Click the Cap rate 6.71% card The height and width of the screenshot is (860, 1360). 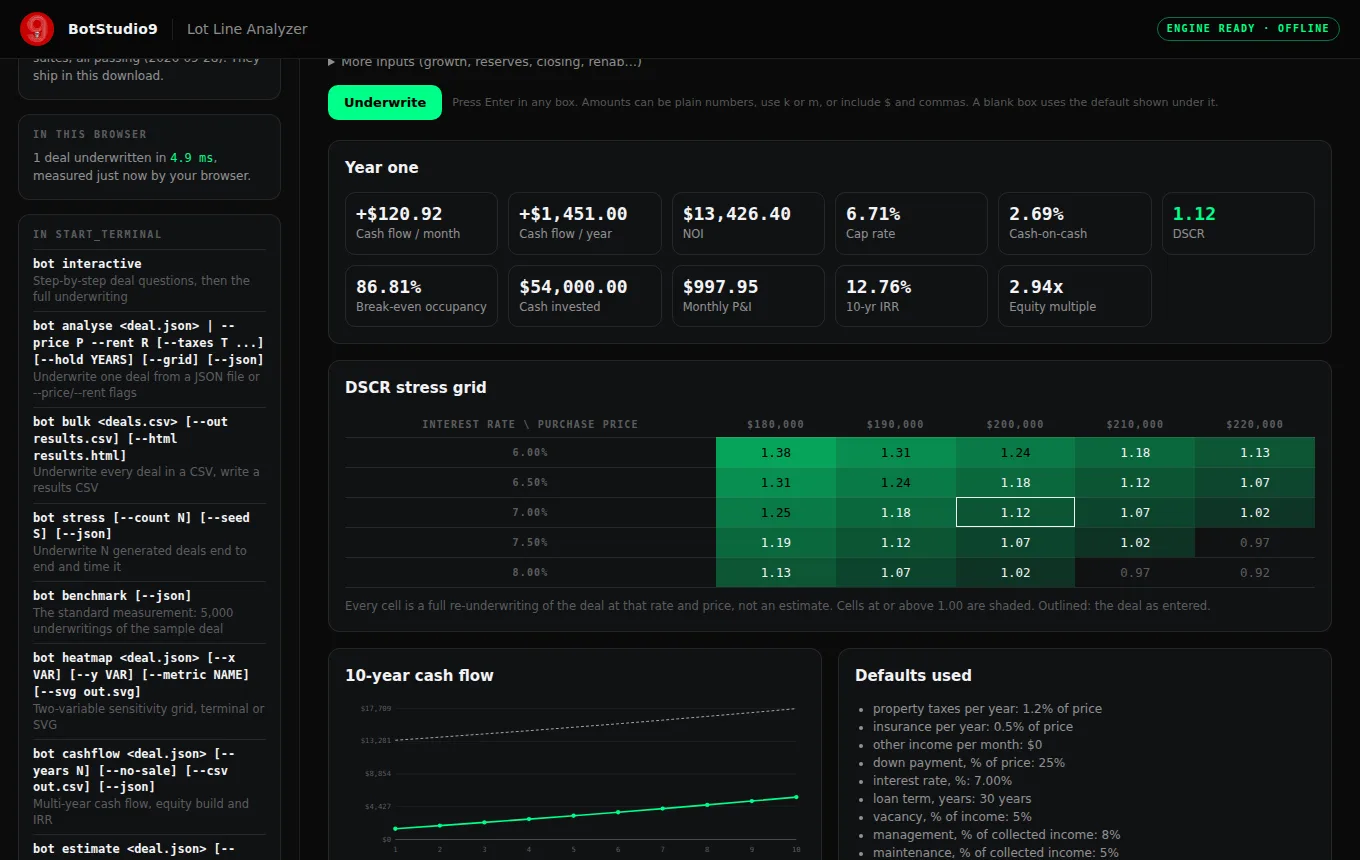(x=911, y=223)
